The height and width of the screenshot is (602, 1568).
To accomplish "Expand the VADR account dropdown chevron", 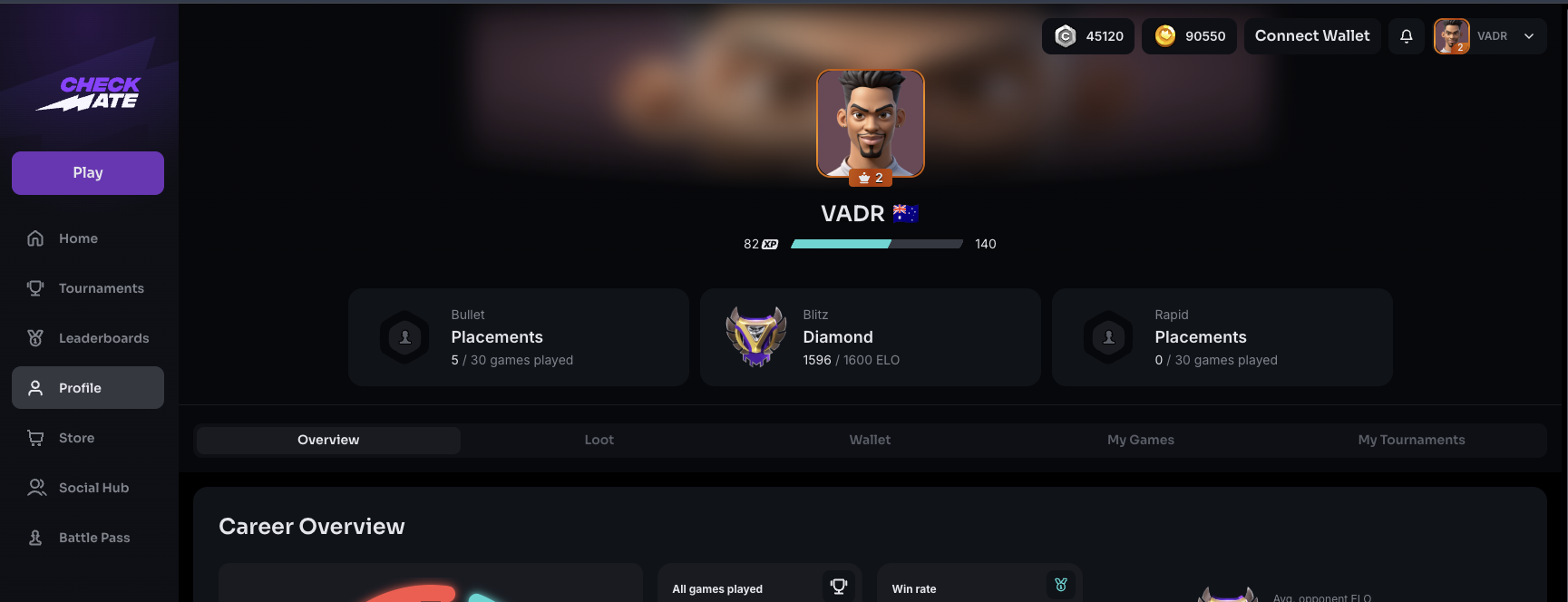I will tap(1529, 36).
